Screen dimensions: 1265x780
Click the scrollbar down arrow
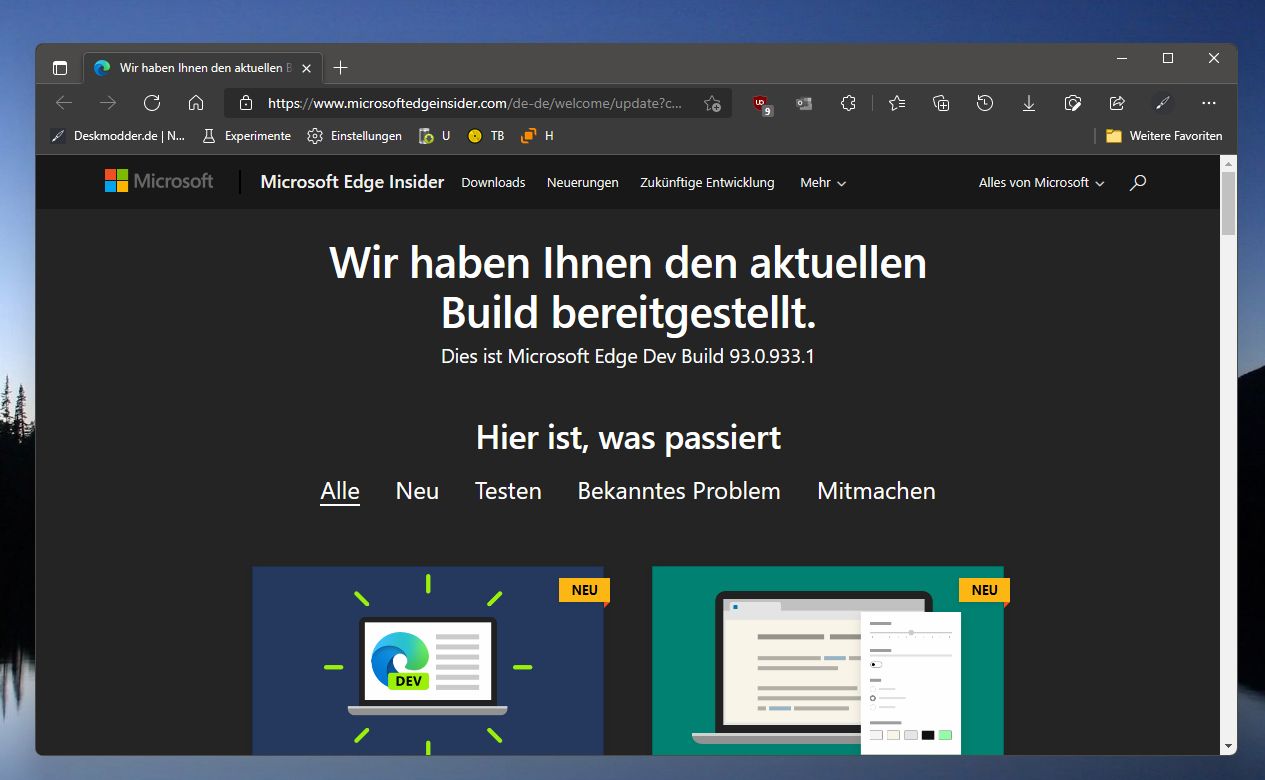point(1228,746)
